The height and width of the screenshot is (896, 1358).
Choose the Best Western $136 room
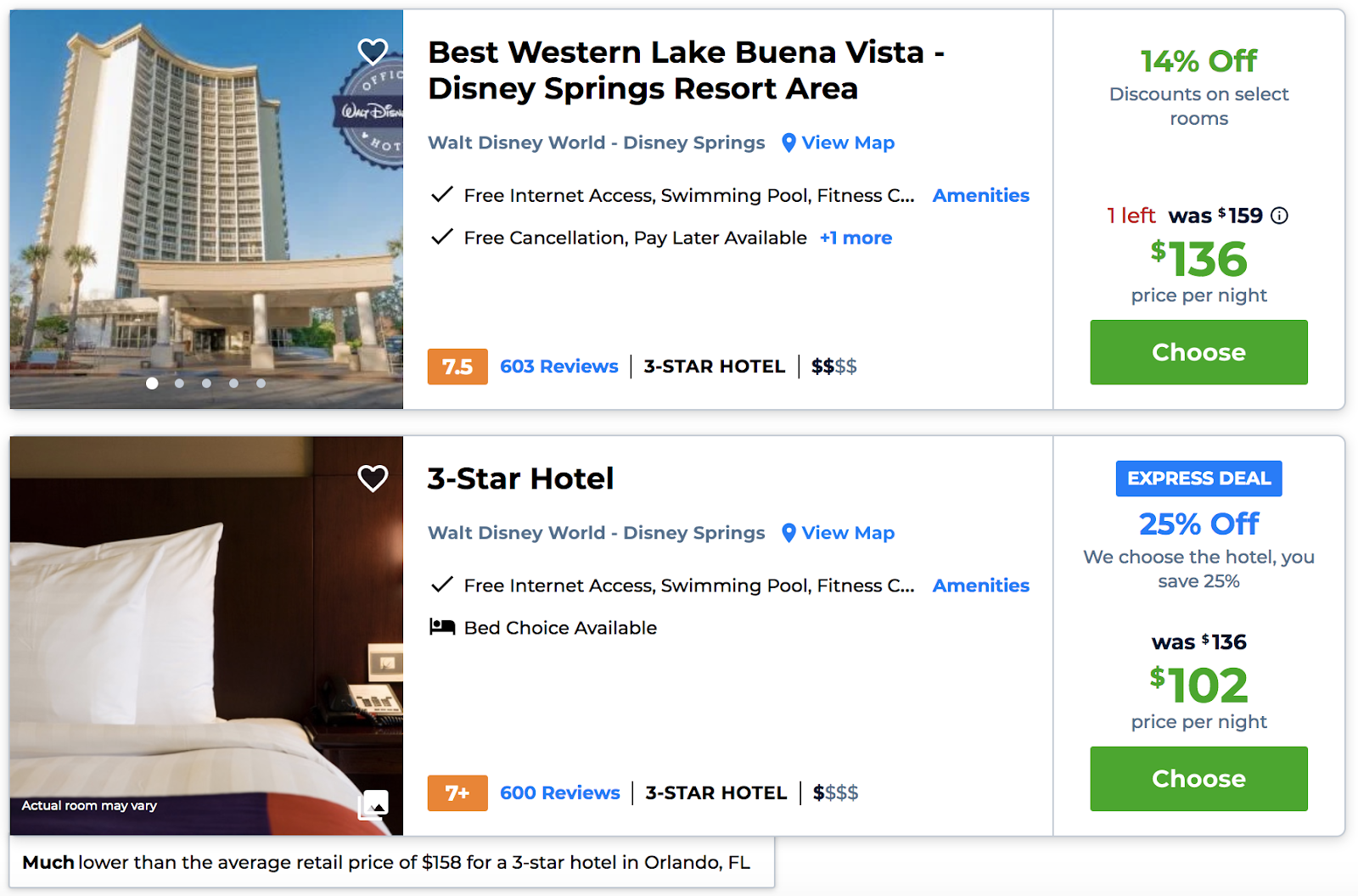1198,352
